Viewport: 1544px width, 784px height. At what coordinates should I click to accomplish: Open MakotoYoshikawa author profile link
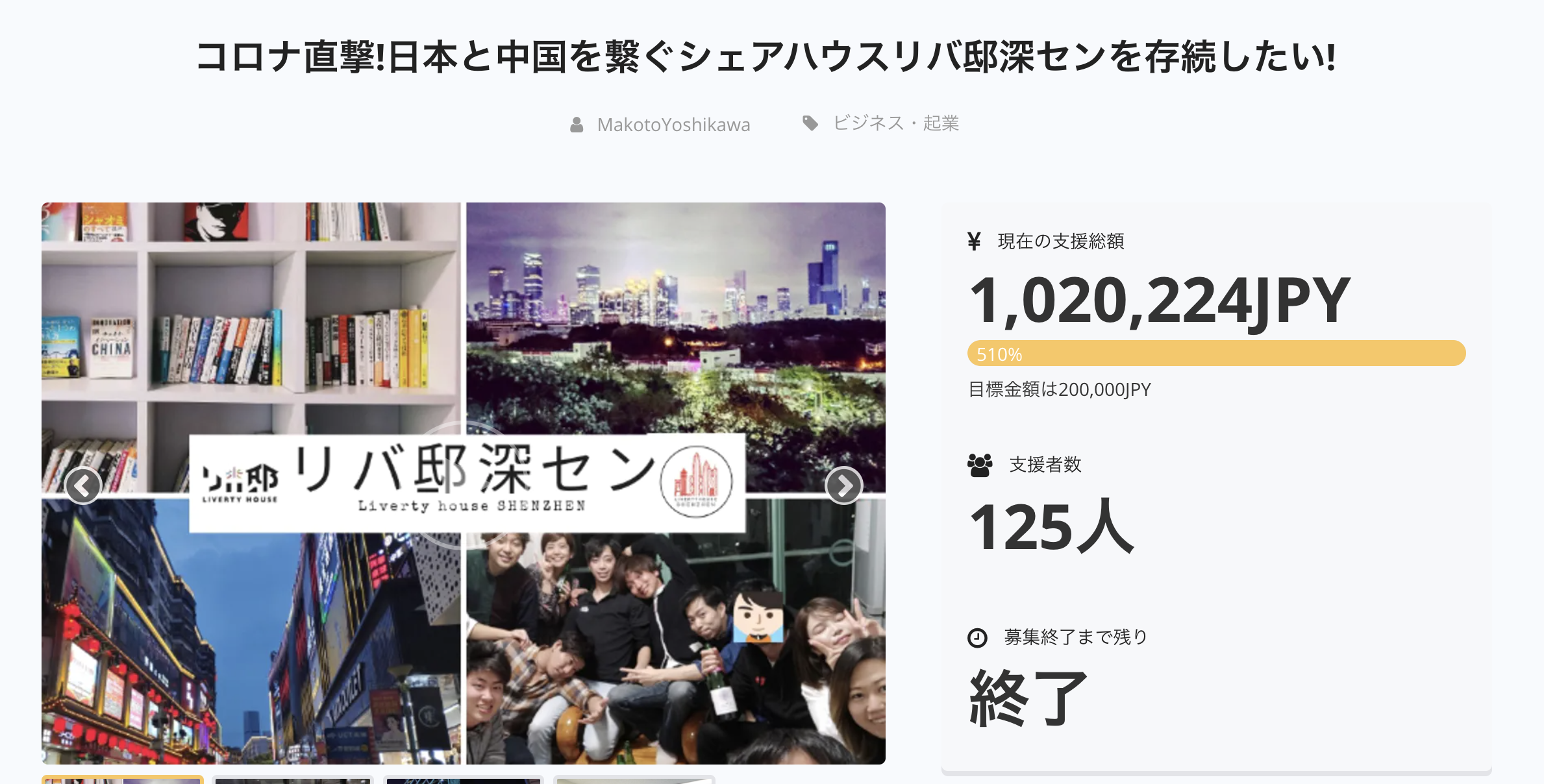(x=673, y=125)
